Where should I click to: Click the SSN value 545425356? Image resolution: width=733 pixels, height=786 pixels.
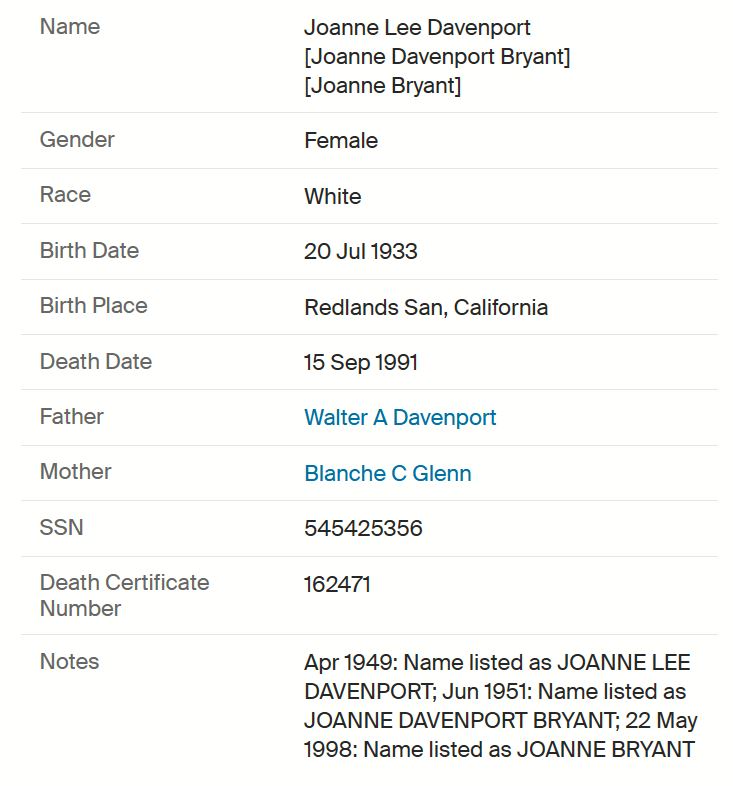(x=363, y=528)
